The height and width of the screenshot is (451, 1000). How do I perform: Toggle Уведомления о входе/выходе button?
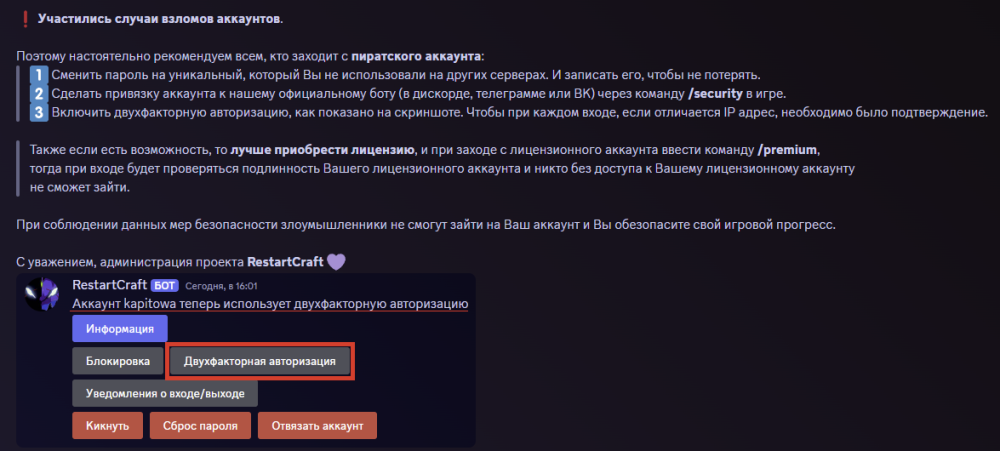(165, 394)
